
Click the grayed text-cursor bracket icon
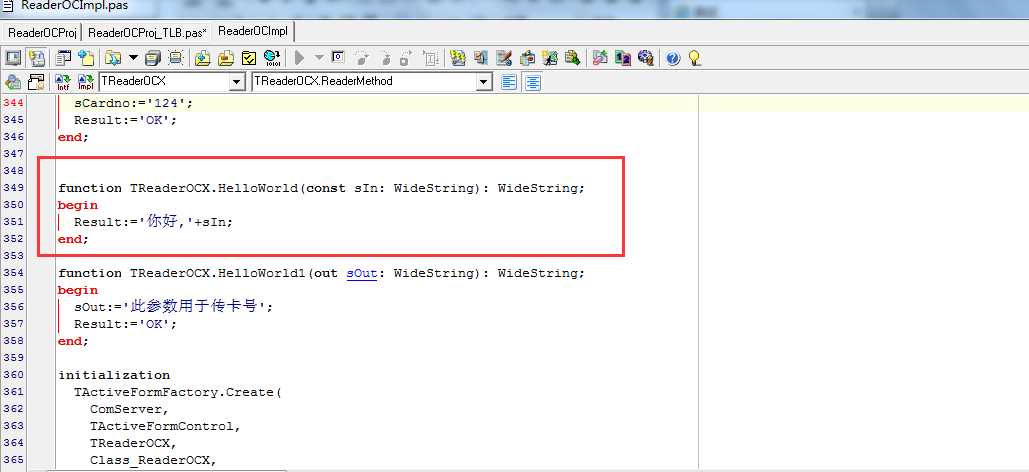[430, 58]
